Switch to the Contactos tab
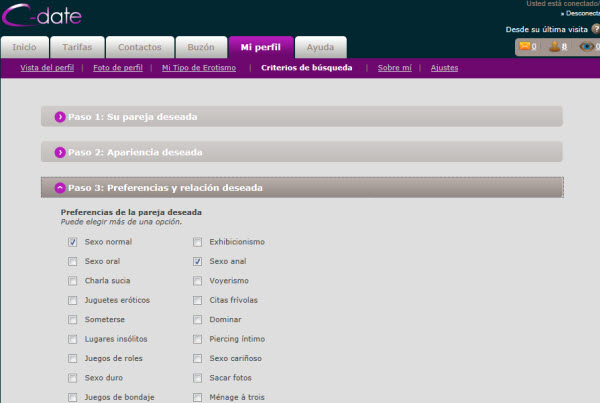The image size is (600, 403). coord(140,47)
